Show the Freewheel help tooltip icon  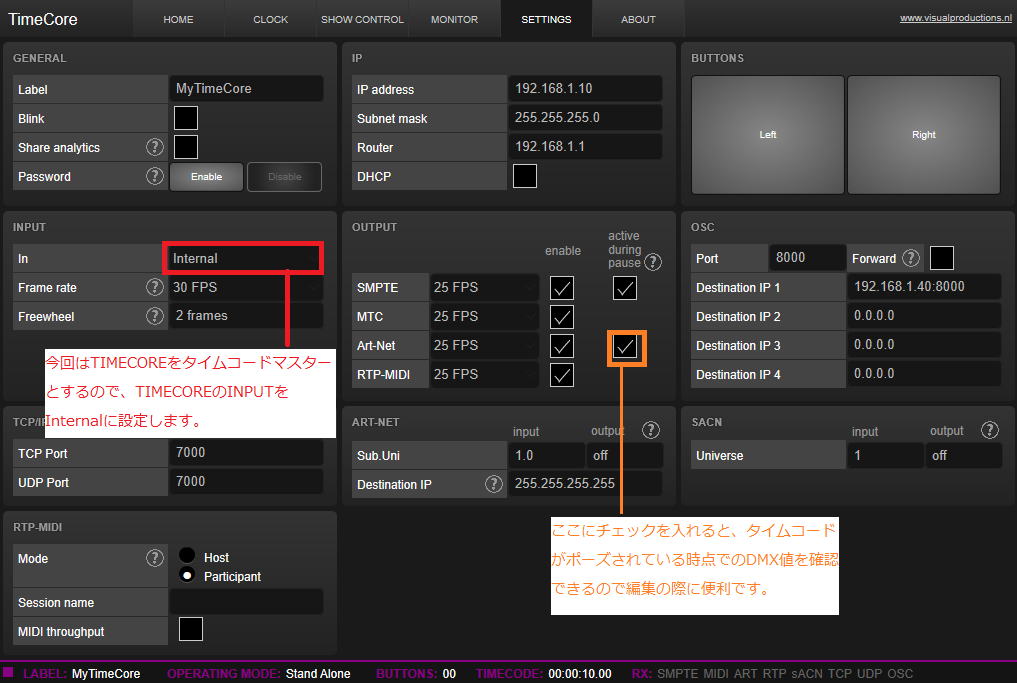click(x=154, y=316)
